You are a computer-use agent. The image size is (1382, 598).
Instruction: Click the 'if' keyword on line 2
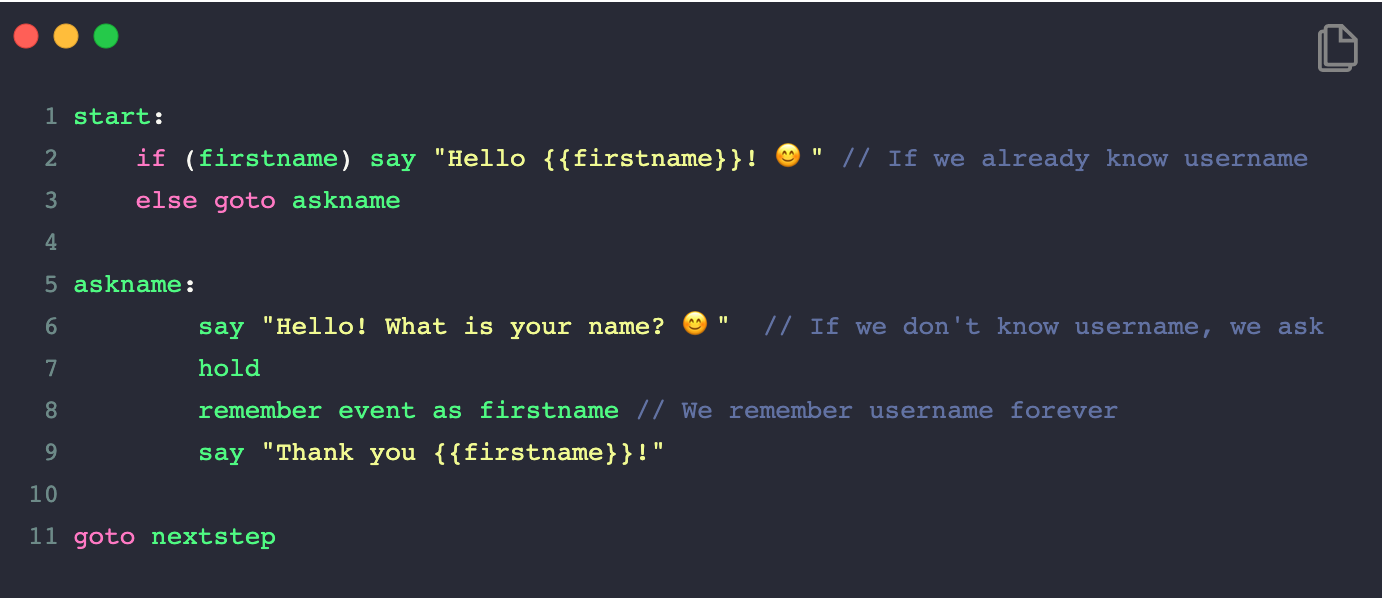point(151,159)
